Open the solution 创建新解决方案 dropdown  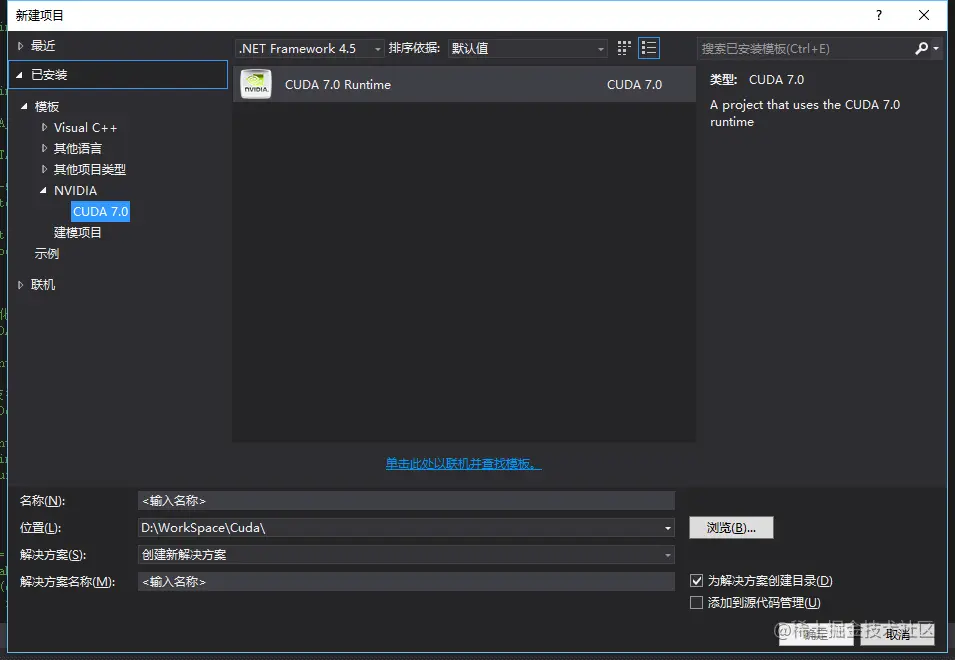(406, 555)
